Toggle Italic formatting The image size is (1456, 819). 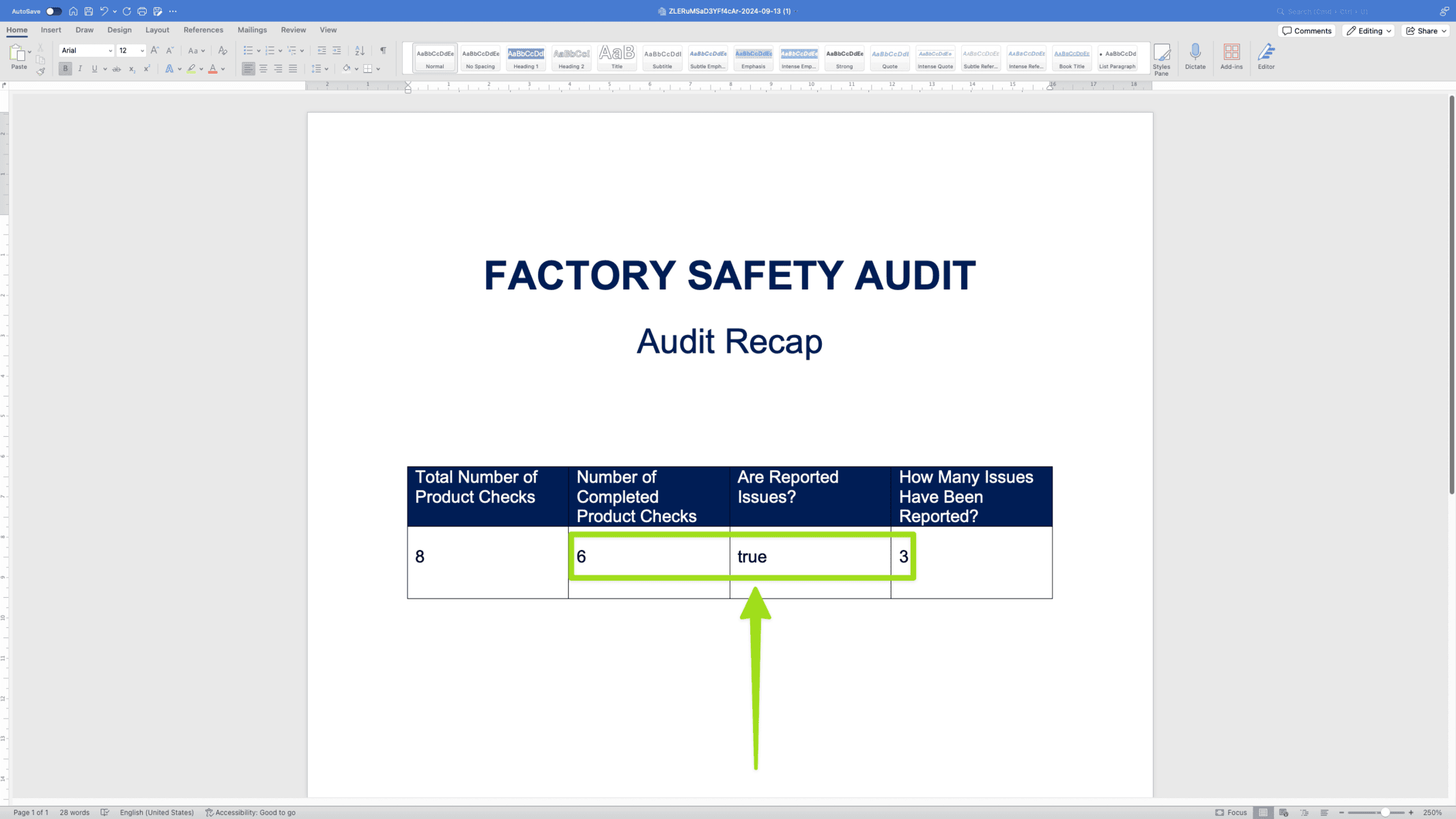(x=80, y=68)
